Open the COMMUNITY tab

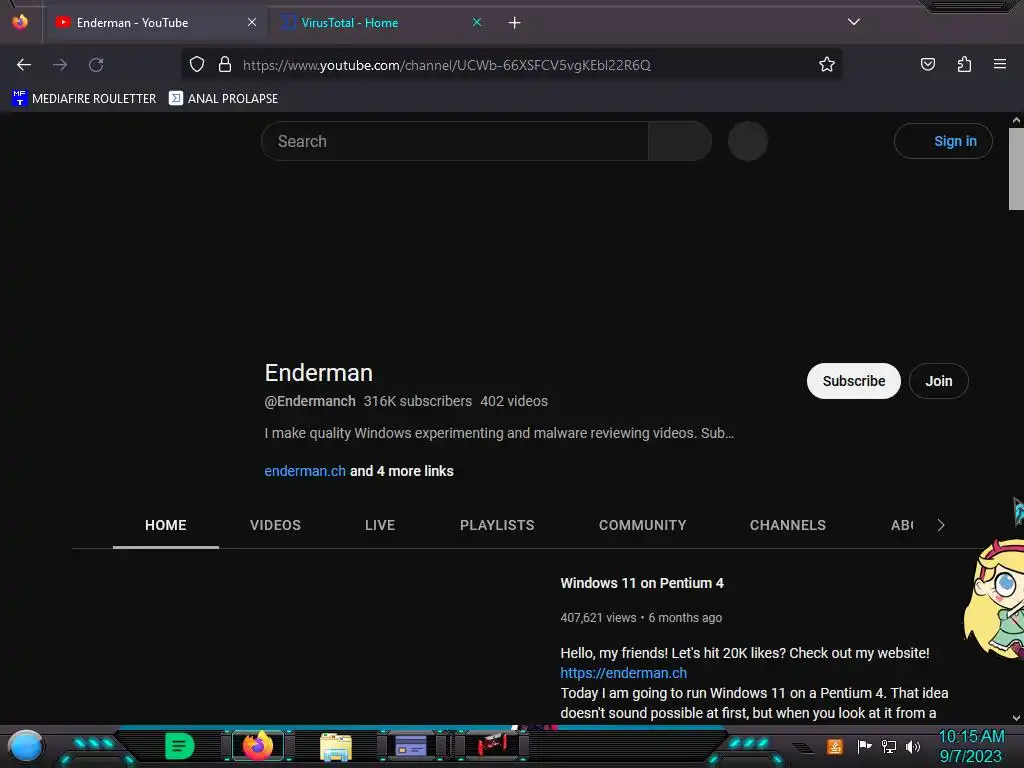coord(643,525)
